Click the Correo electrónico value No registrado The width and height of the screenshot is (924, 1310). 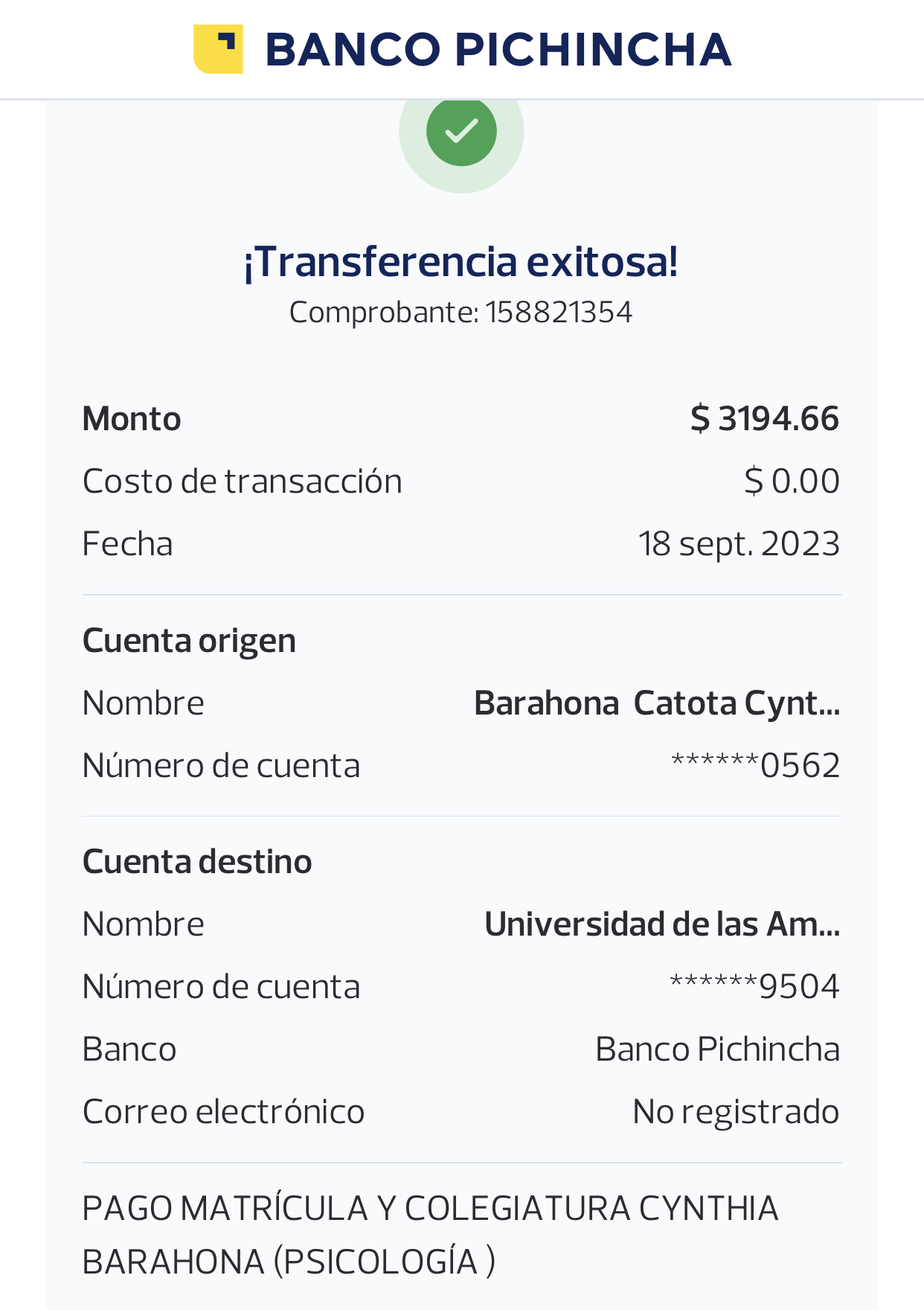point(735,1112)
